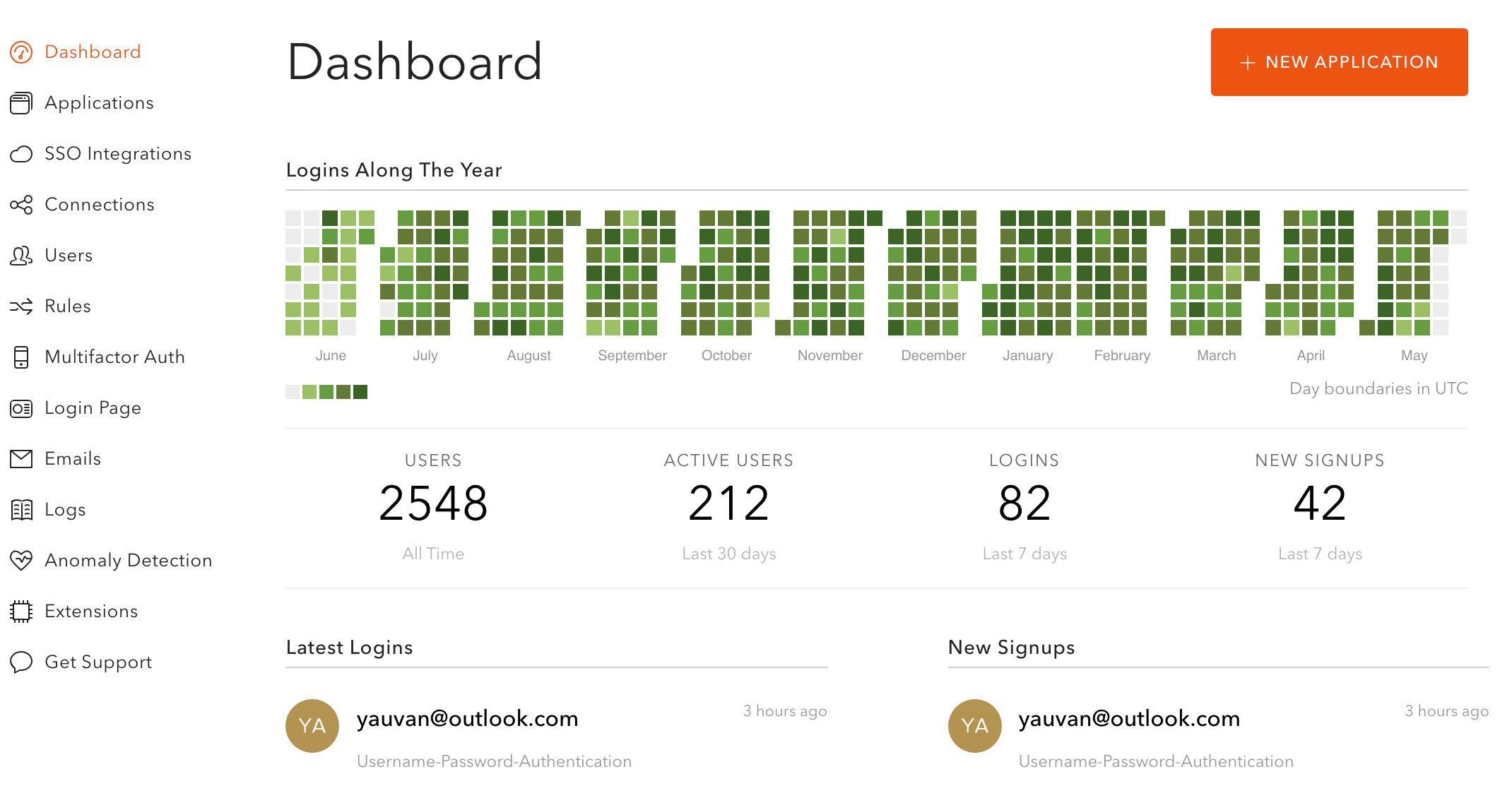1512x798 pixels.
Task: Navigate to Multifactor Auth settings
Action: coord(112,356)
